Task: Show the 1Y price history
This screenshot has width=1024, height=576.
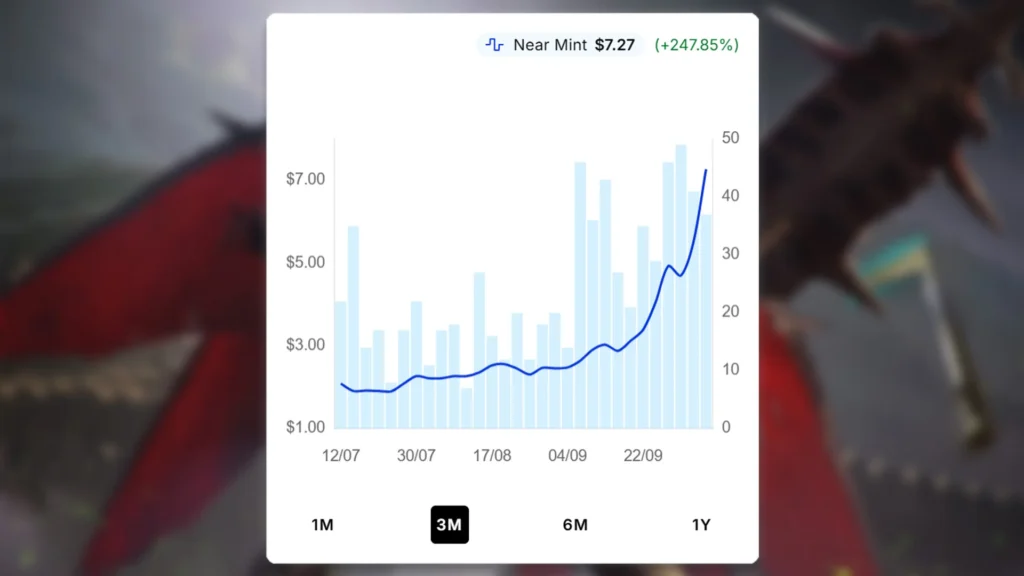Action: click(x=701, y=525)
